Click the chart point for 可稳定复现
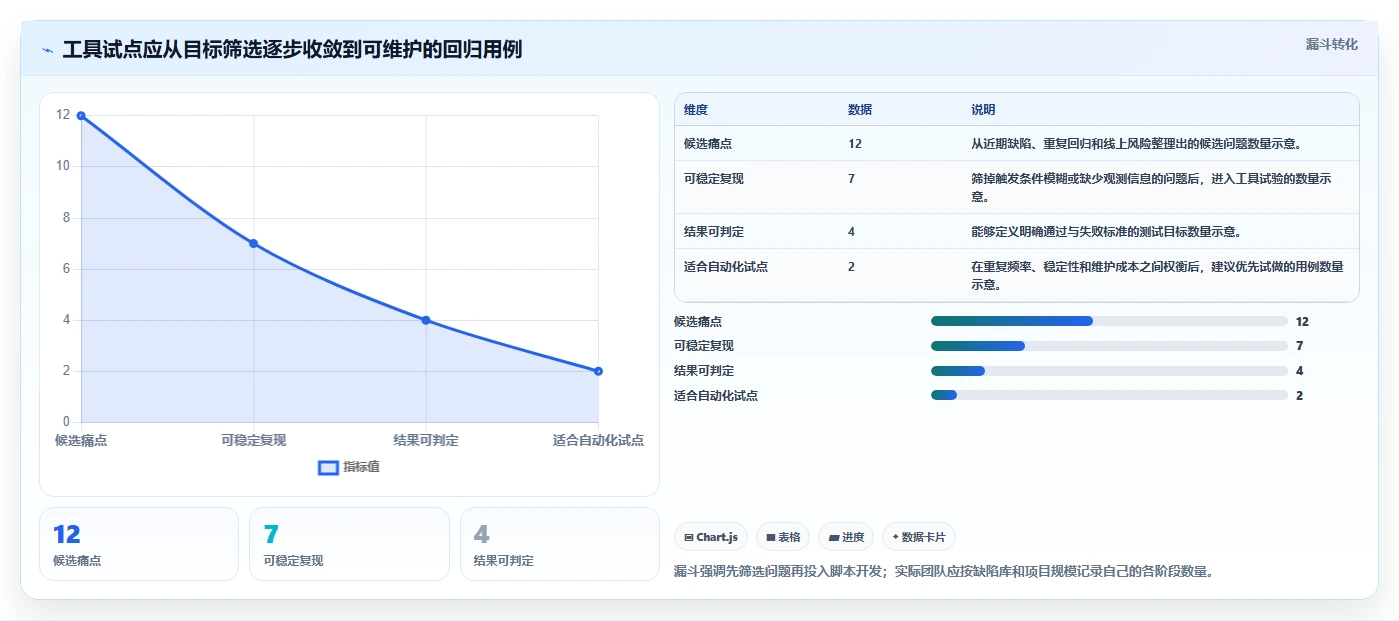The width and height of the screenshot is (1399, 621). (x=253, y=243)
